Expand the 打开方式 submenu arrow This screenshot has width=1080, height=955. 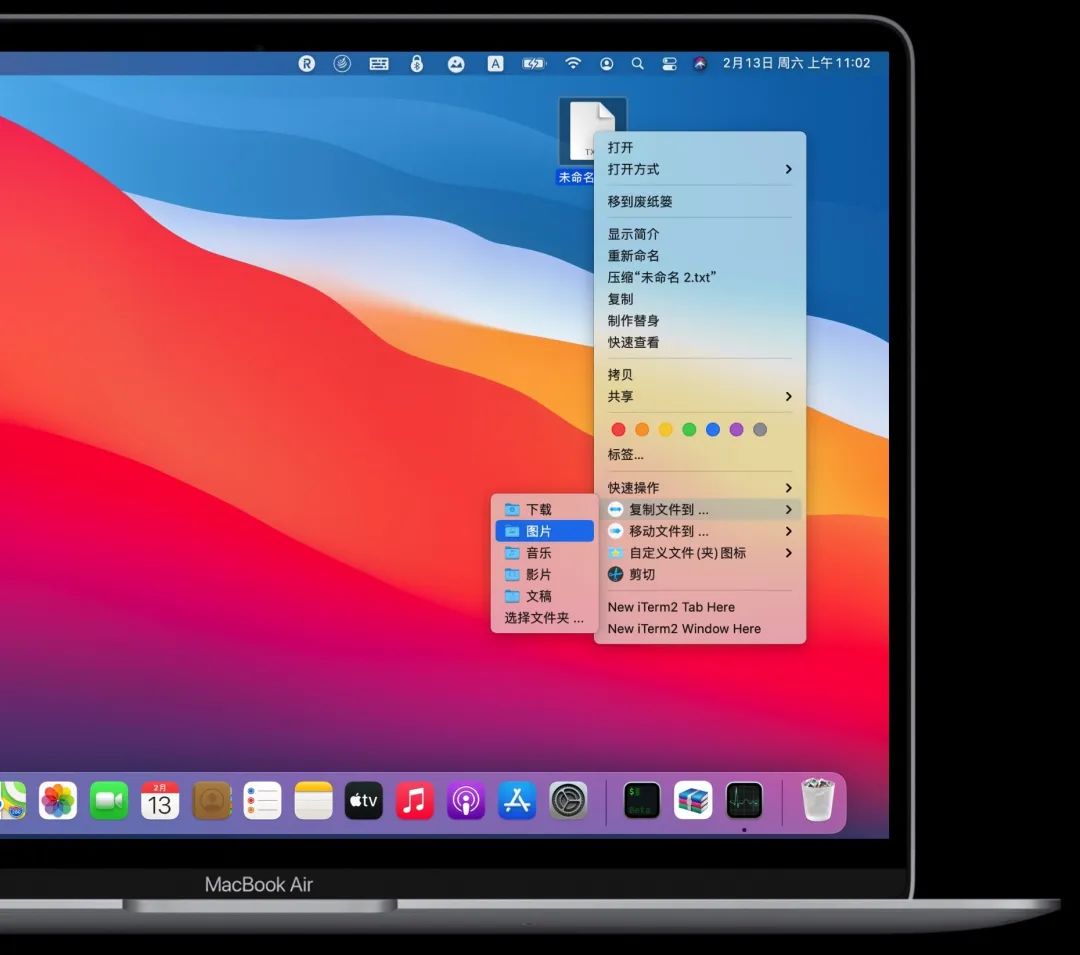[789, 169]
